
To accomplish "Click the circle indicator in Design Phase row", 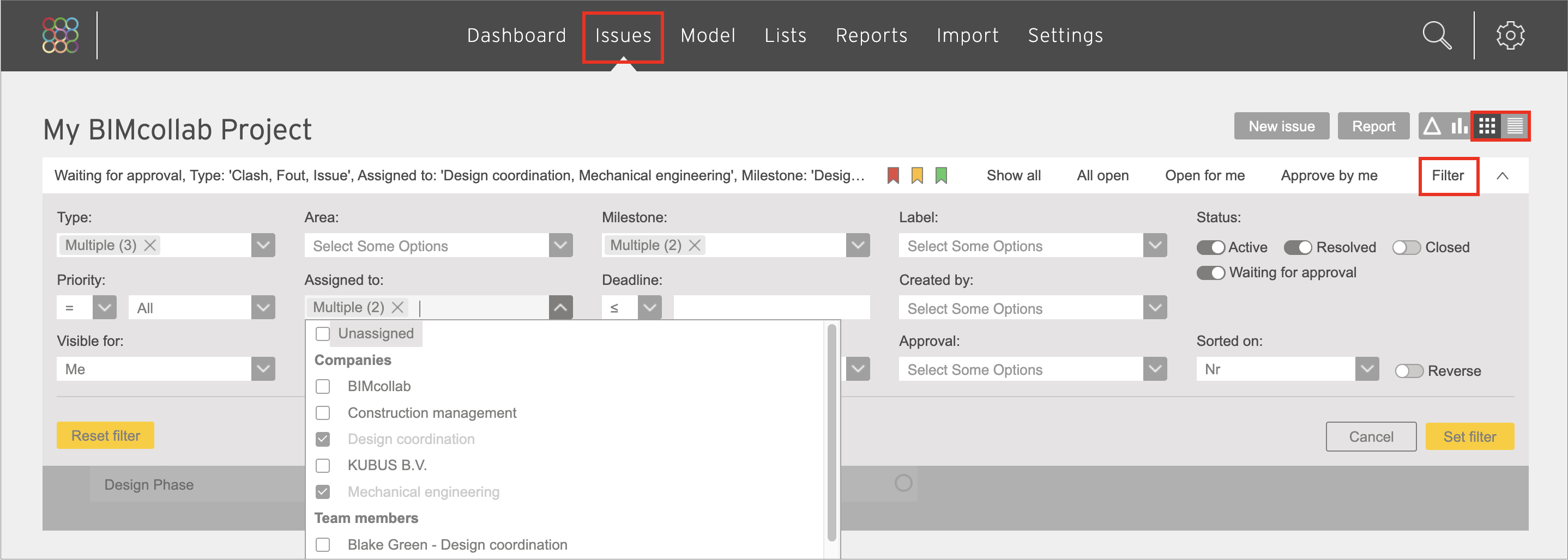I will 903,483.
